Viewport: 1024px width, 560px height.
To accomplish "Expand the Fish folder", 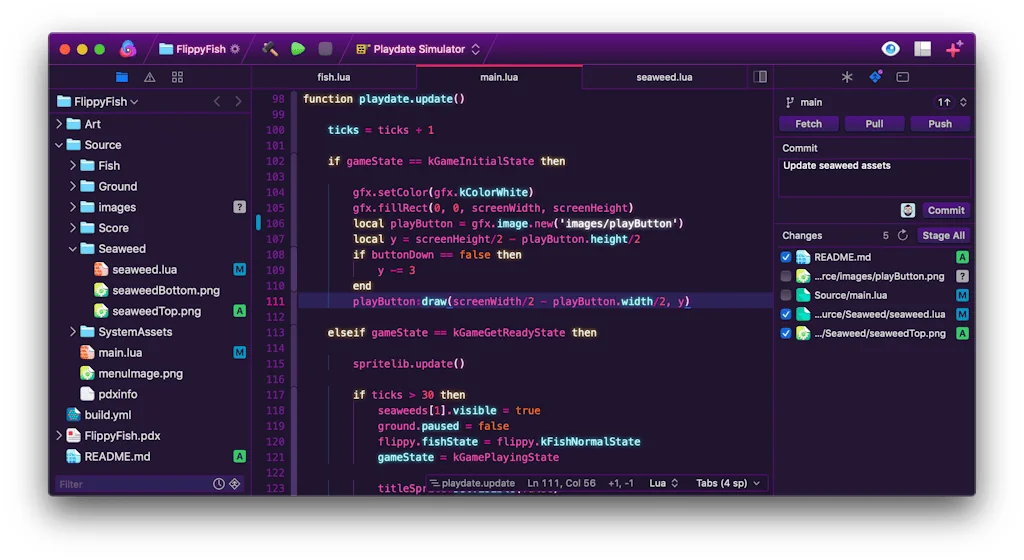I will tap(72, 166).
